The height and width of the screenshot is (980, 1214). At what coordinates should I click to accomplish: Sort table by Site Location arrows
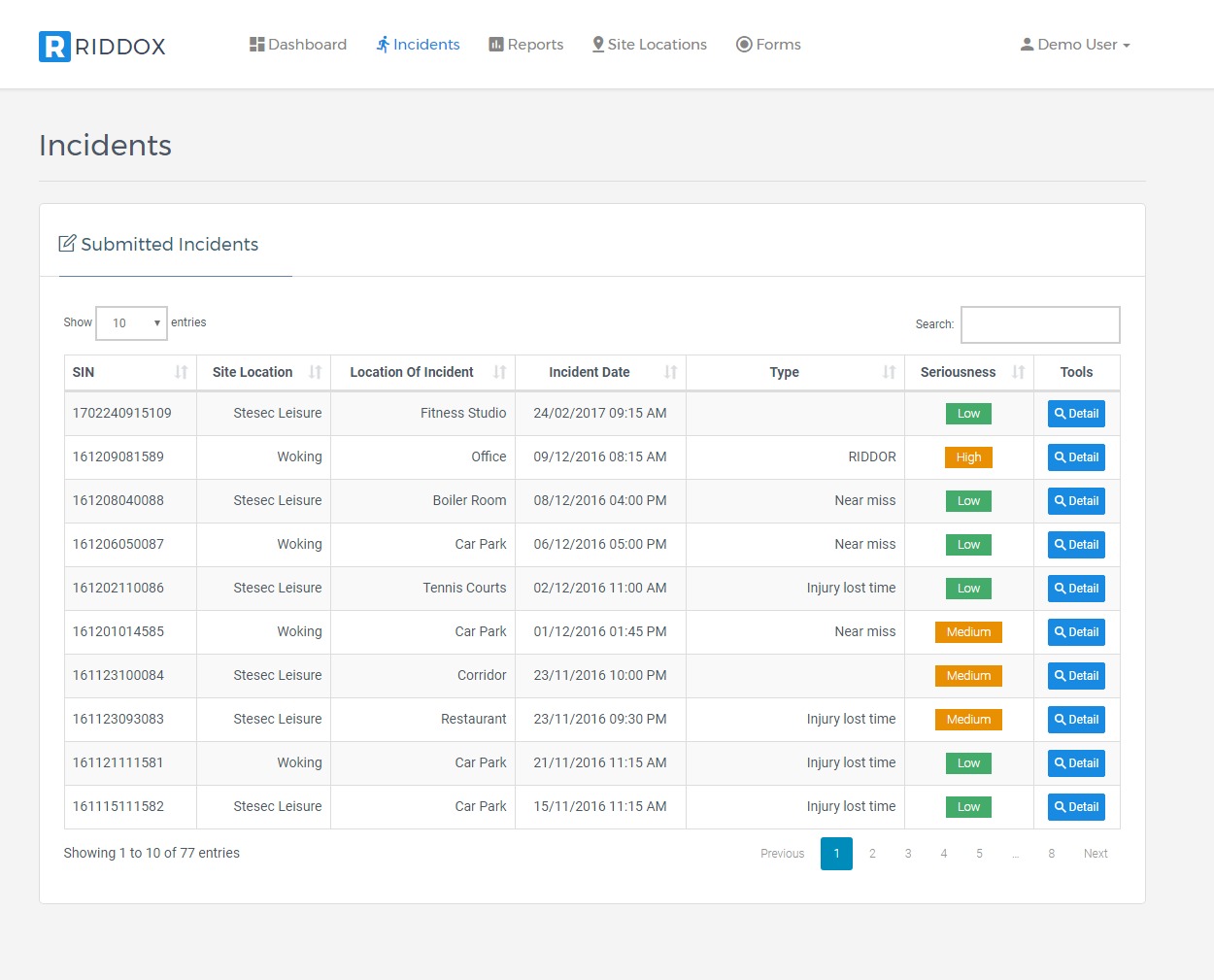click(x=315, y=372)
